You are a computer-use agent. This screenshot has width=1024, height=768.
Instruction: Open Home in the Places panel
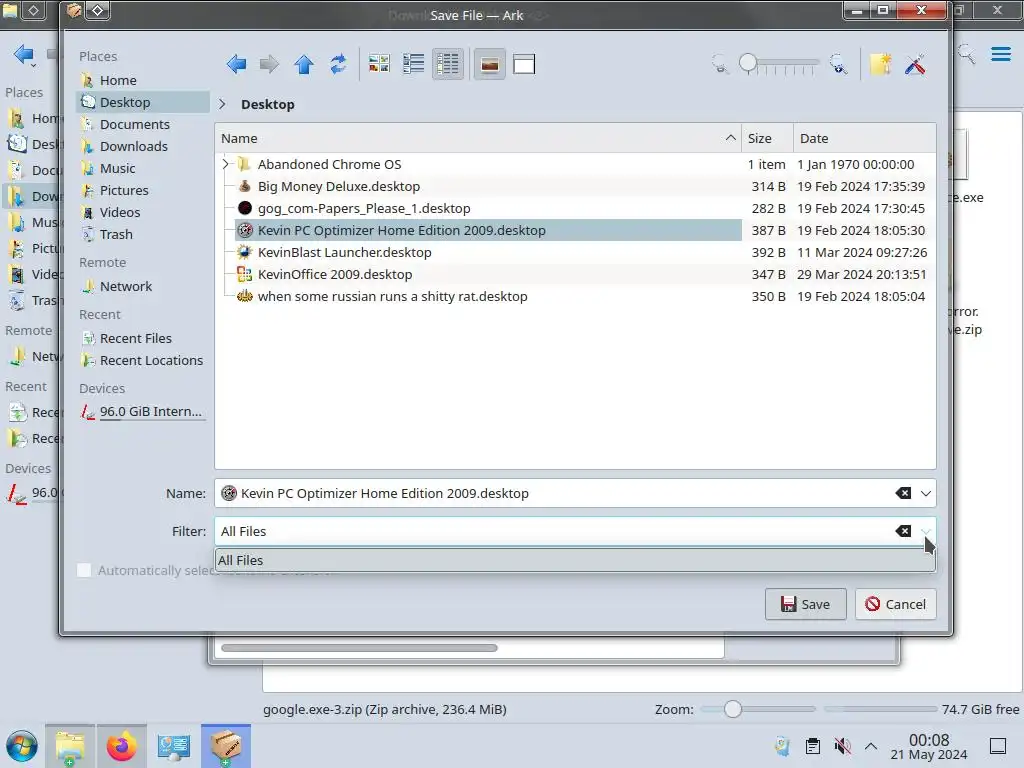pos(143,80)
